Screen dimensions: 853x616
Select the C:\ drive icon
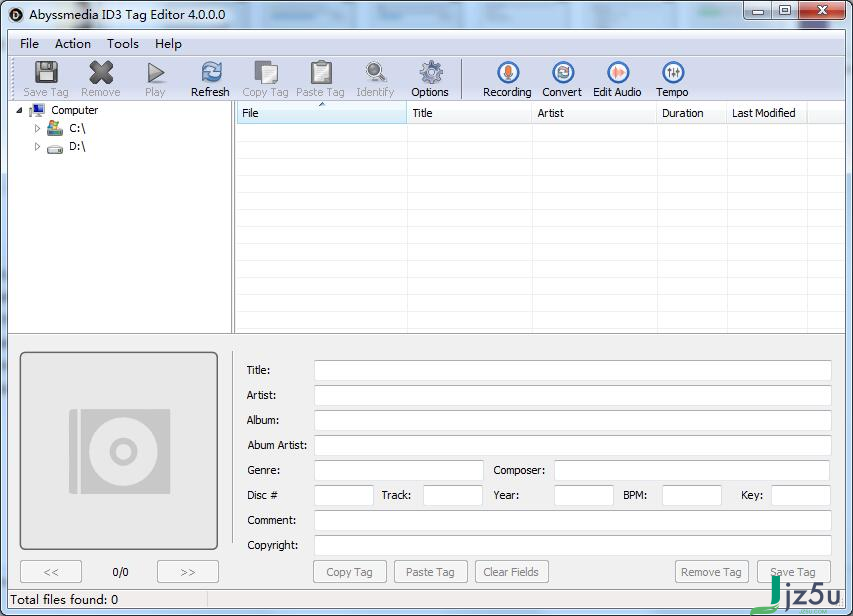pyautogui.click(x=54, y=128)
